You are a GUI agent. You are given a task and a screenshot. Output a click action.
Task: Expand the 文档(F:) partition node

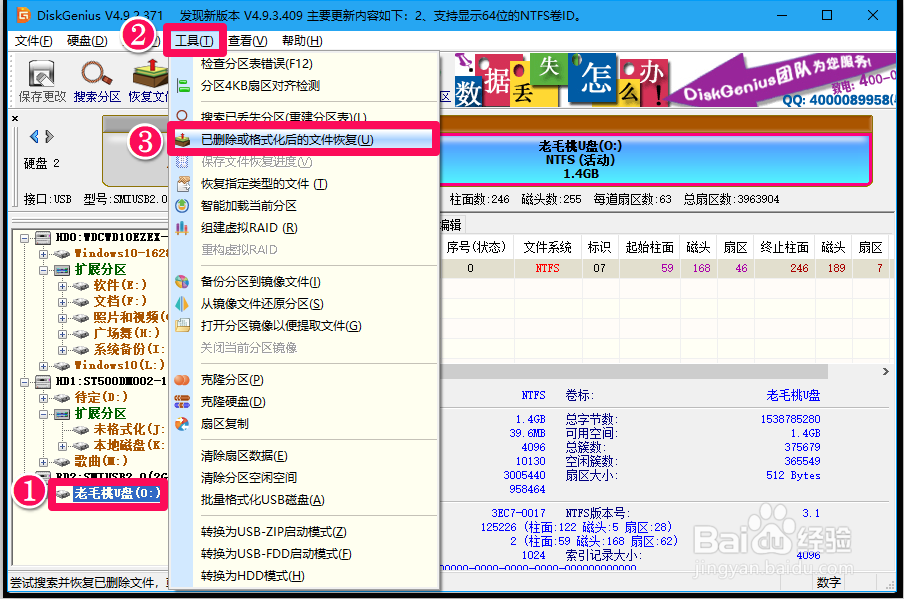click(62, 302)
